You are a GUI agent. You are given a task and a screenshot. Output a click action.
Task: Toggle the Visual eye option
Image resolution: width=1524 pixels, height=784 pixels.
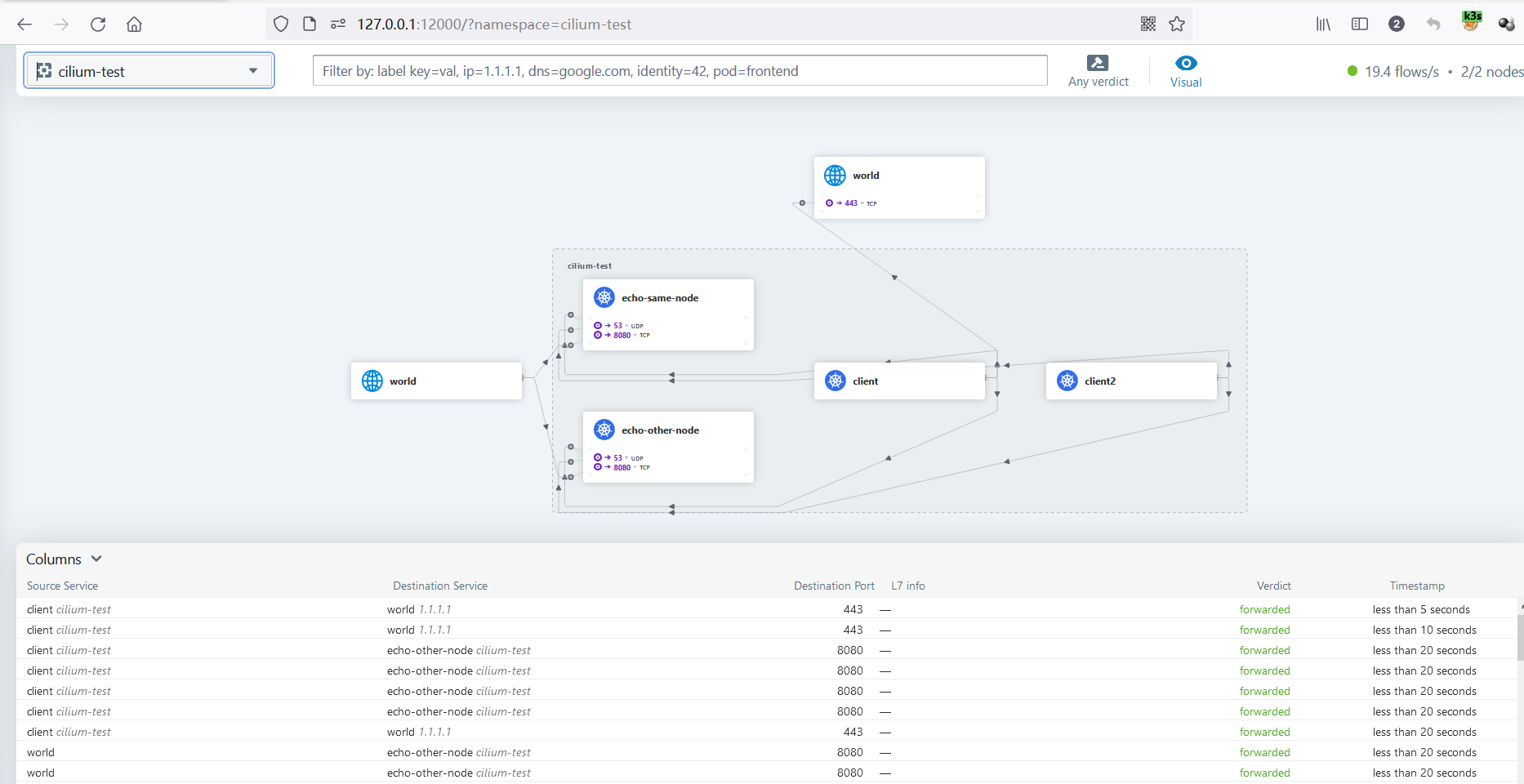tap(1186, 71)
